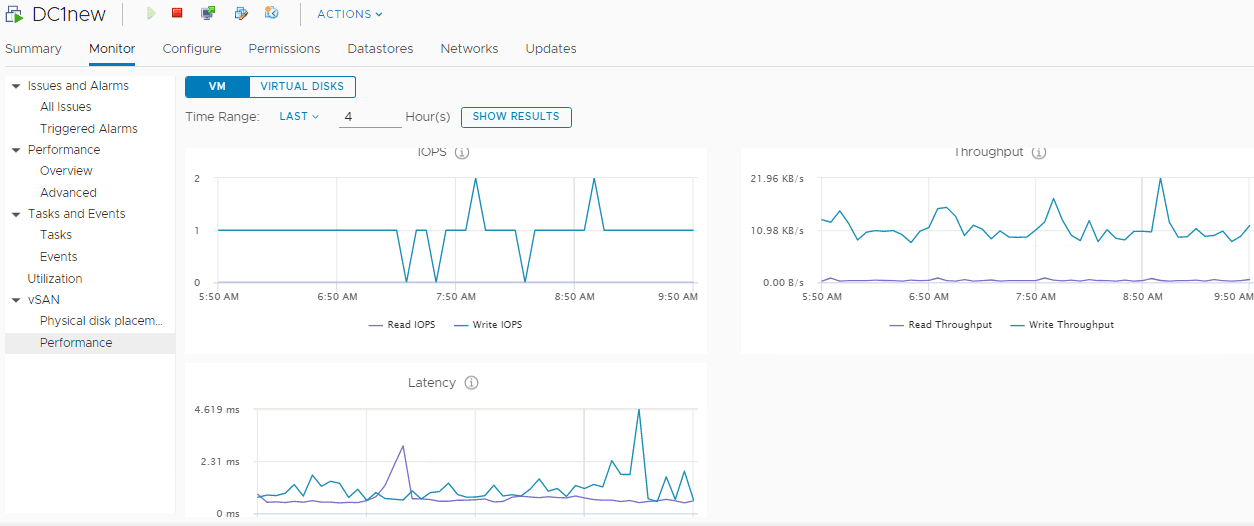Click the Edit Settings toolbar icon

241,13
